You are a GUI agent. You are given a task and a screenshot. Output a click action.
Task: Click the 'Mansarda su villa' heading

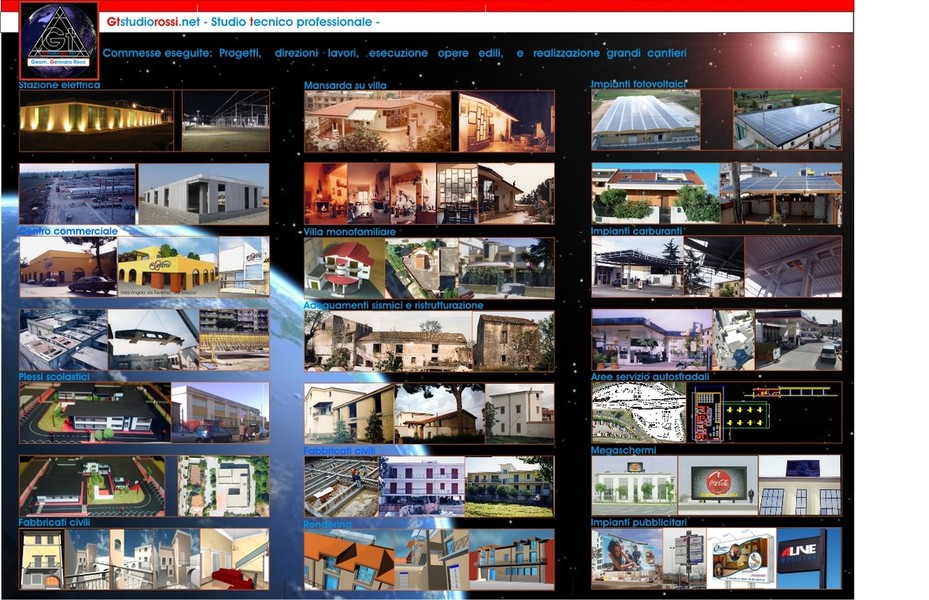coord(345,86)
